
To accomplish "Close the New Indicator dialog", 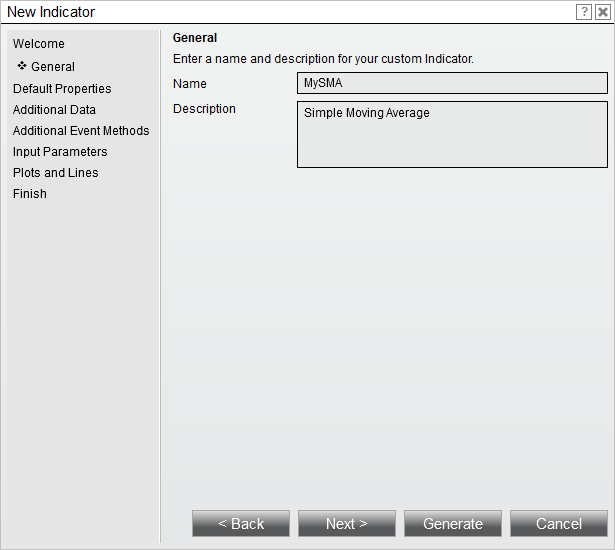I will pyautogui.click(x=602, y=12).
